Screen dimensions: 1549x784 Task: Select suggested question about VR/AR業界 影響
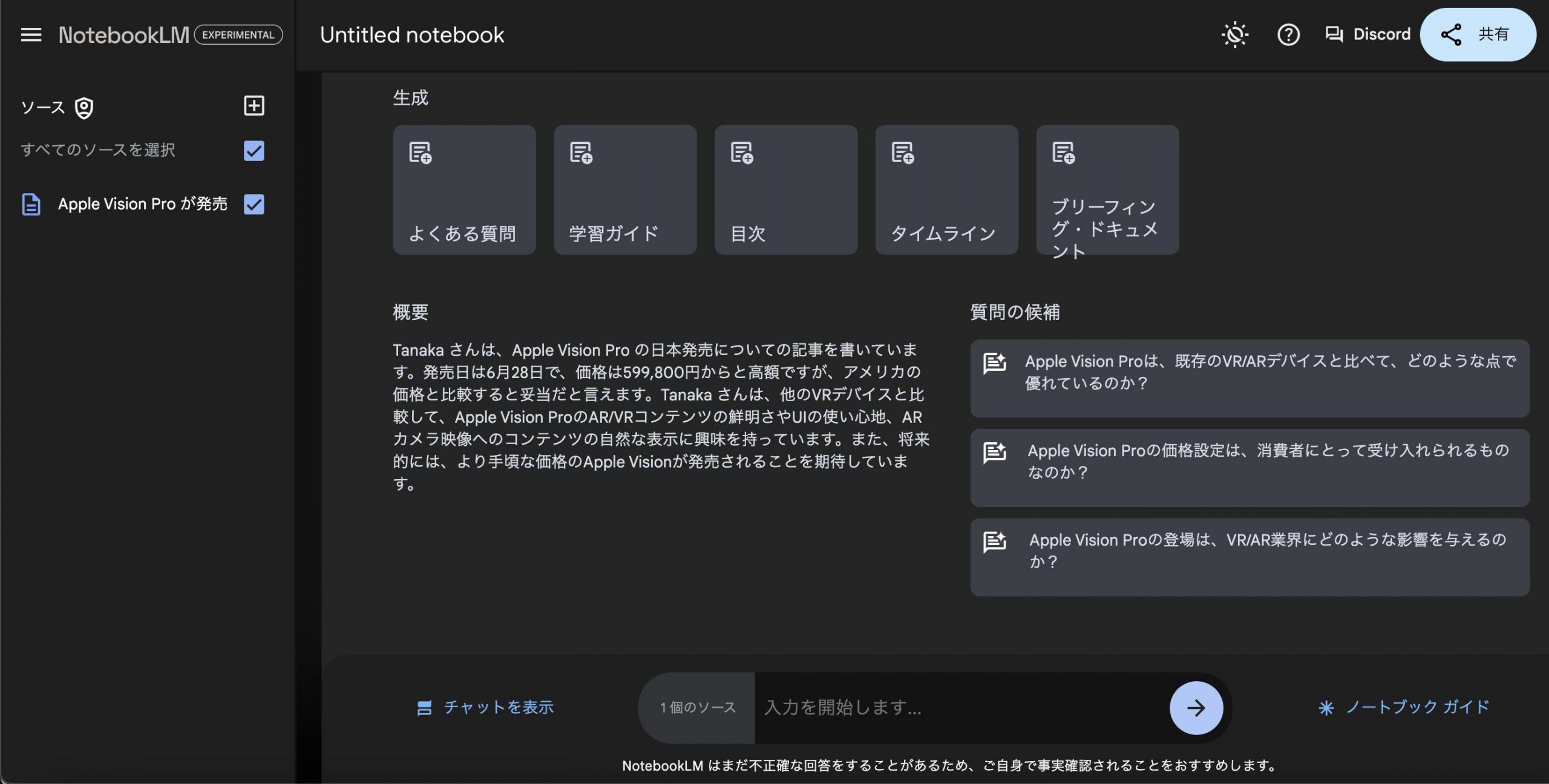pos(1250,557)
